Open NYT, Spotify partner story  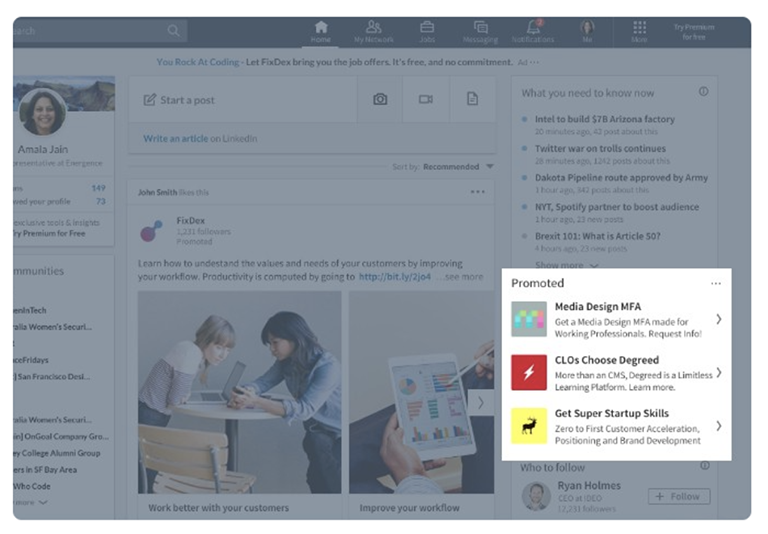(x=617, y=207)
